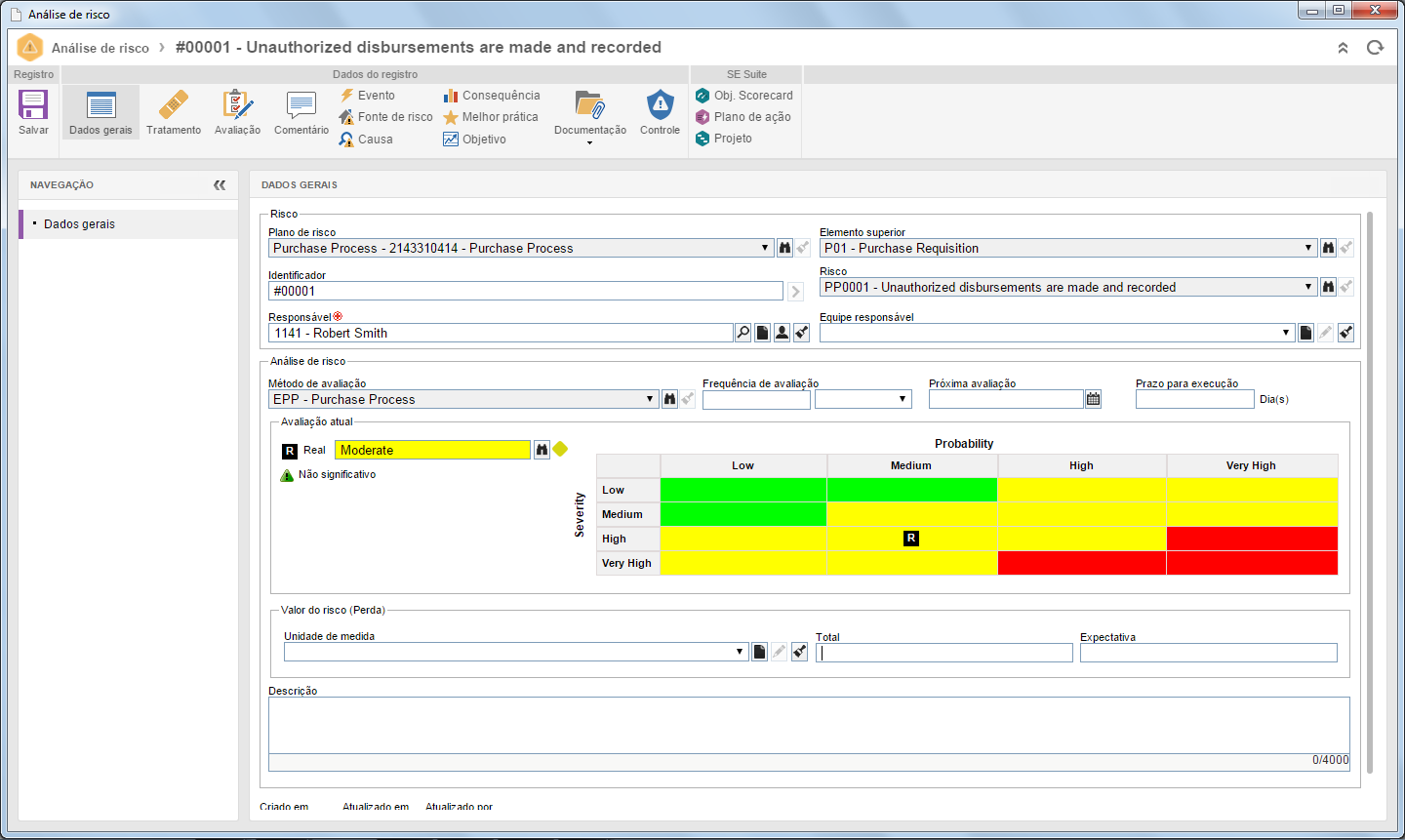Open Melhor prática
The image size is (1405, 840).
491,117
